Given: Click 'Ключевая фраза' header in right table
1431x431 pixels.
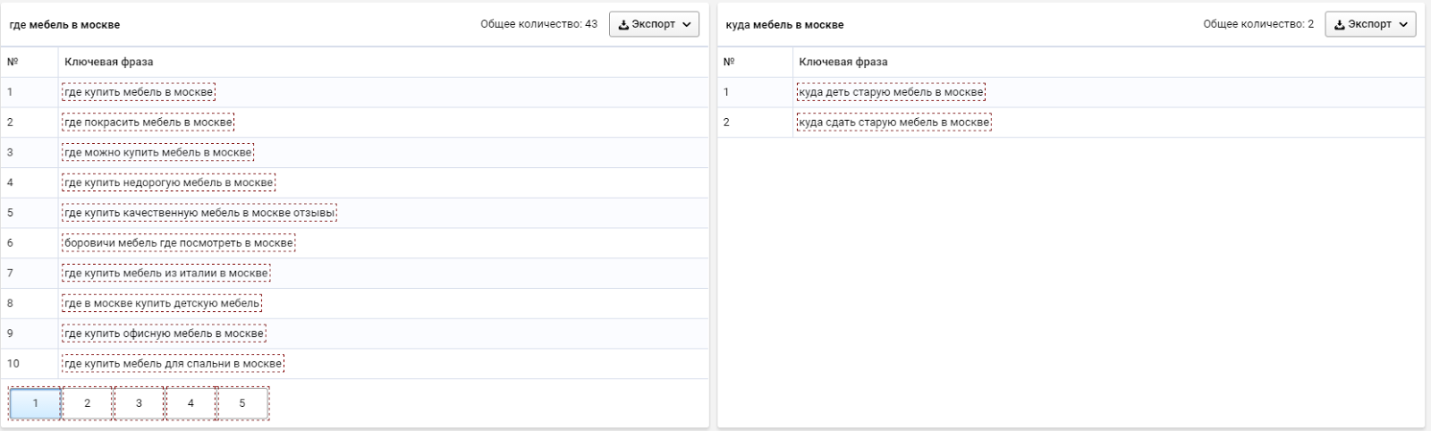Looking at the screenshot, I should pos(844,62).
